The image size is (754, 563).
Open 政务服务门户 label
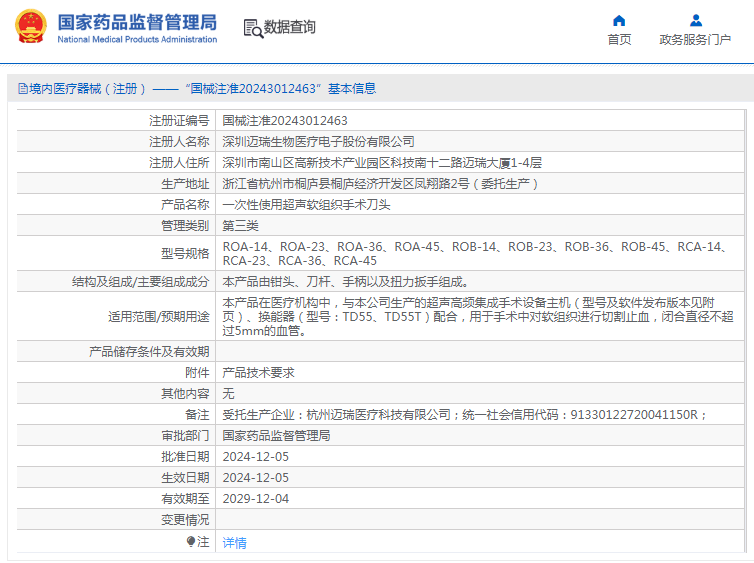[x=695, y=39]
